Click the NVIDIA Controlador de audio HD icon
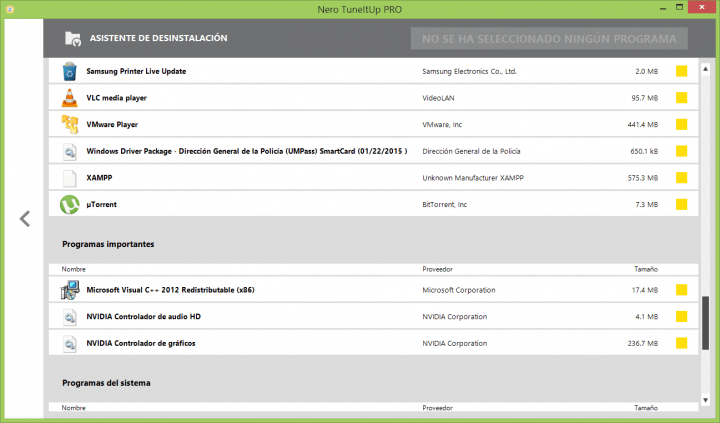 click(x=69, y=316)
